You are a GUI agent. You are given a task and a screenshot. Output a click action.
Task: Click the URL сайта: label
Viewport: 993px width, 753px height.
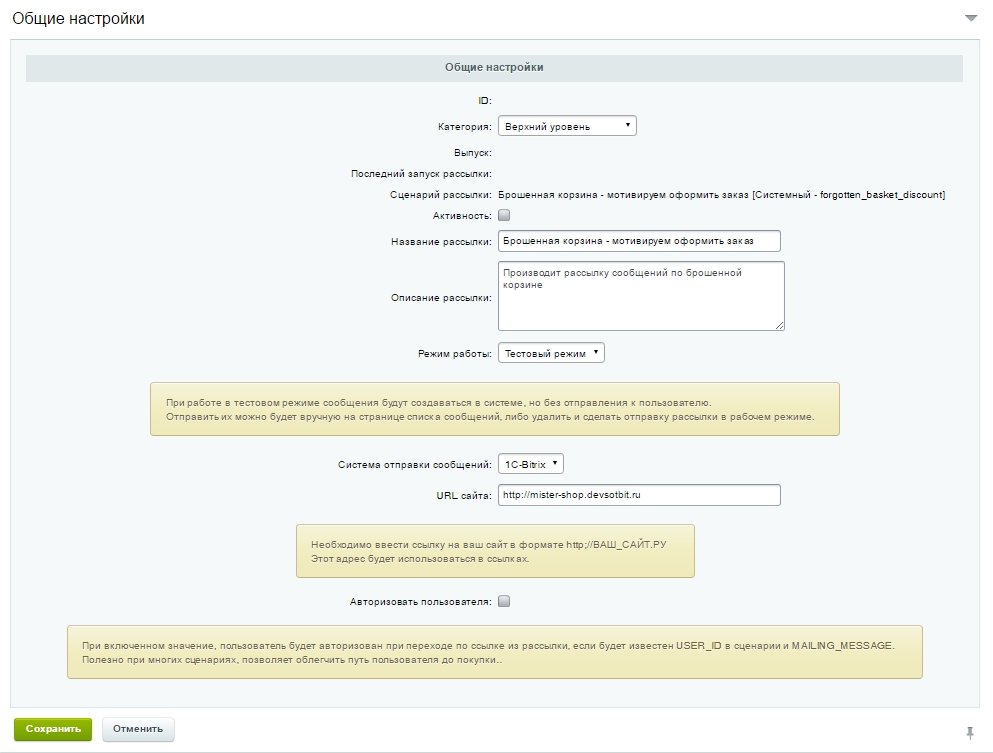(464, 495)
